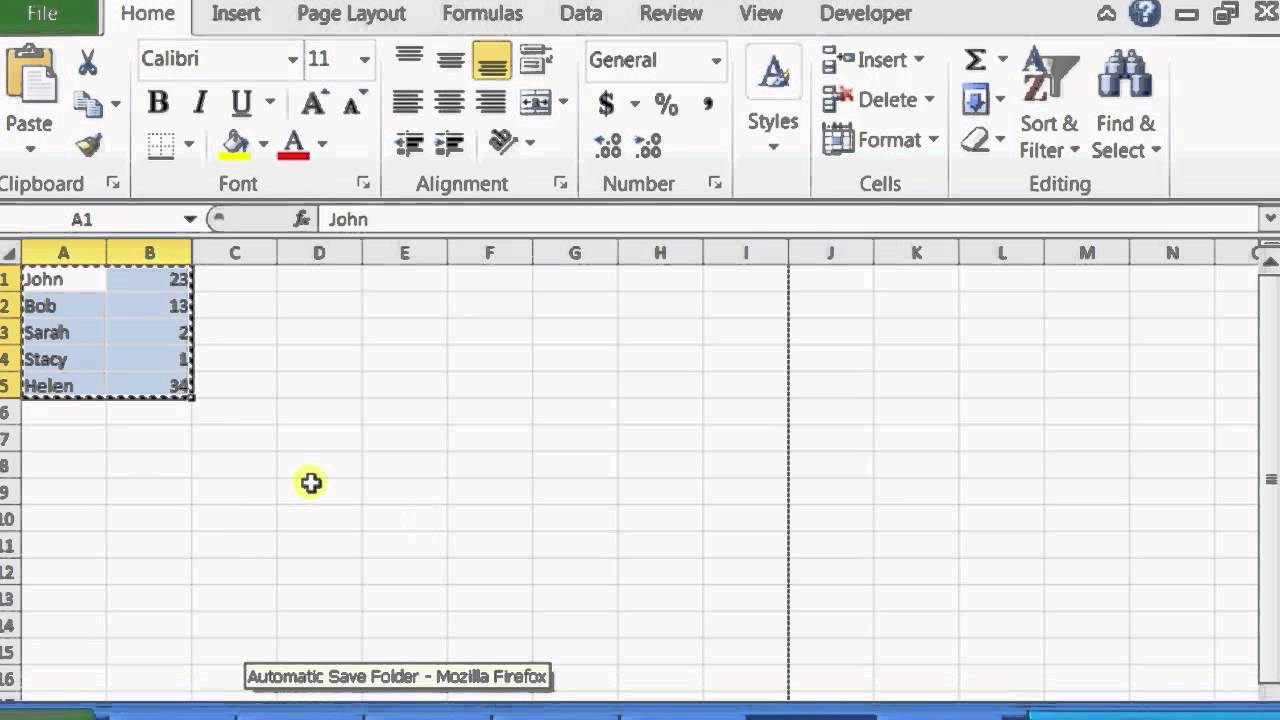Screen dimensions: 1280x720
Task: Decrease font size with Shrink Font
Action: pos(353,102)
